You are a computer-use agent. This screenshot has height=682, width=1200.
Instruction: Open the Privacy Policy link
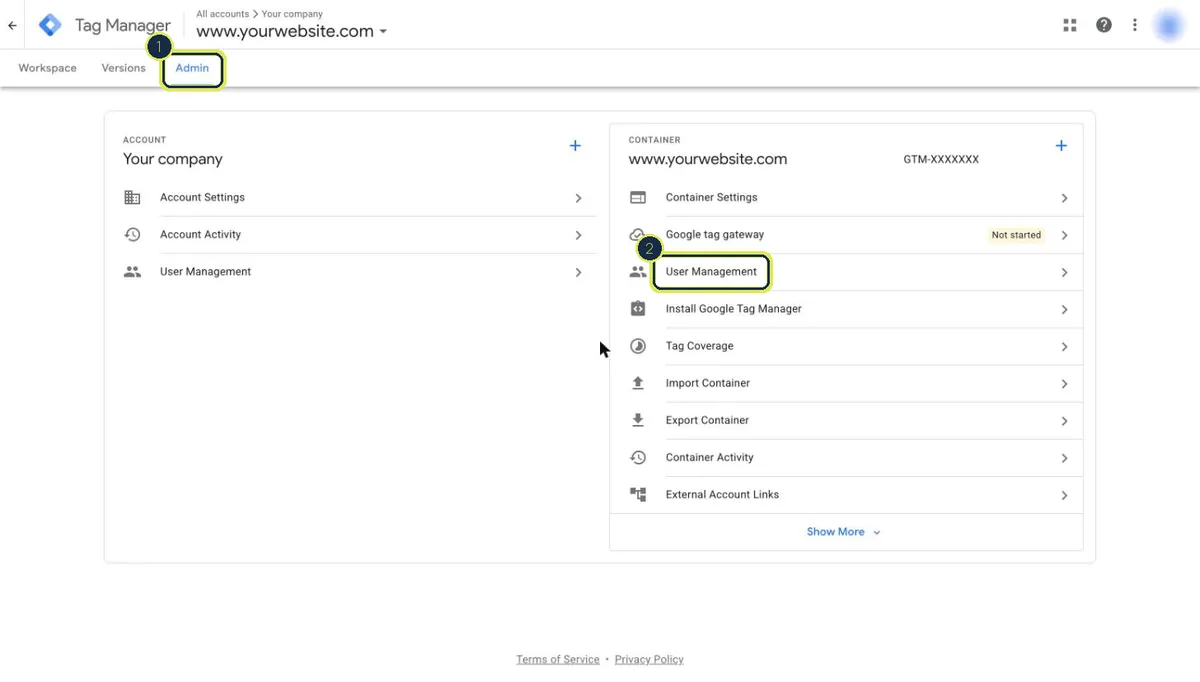(649, 659)
